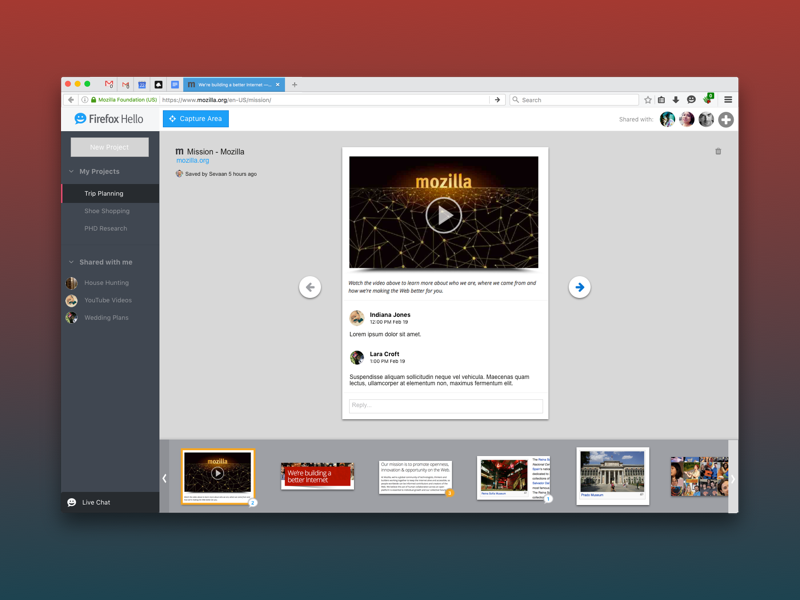The height and width of the screenshot is (600, 800).
Task: Switch to the black icon pinned tab
Action: (x=158, y=85)
